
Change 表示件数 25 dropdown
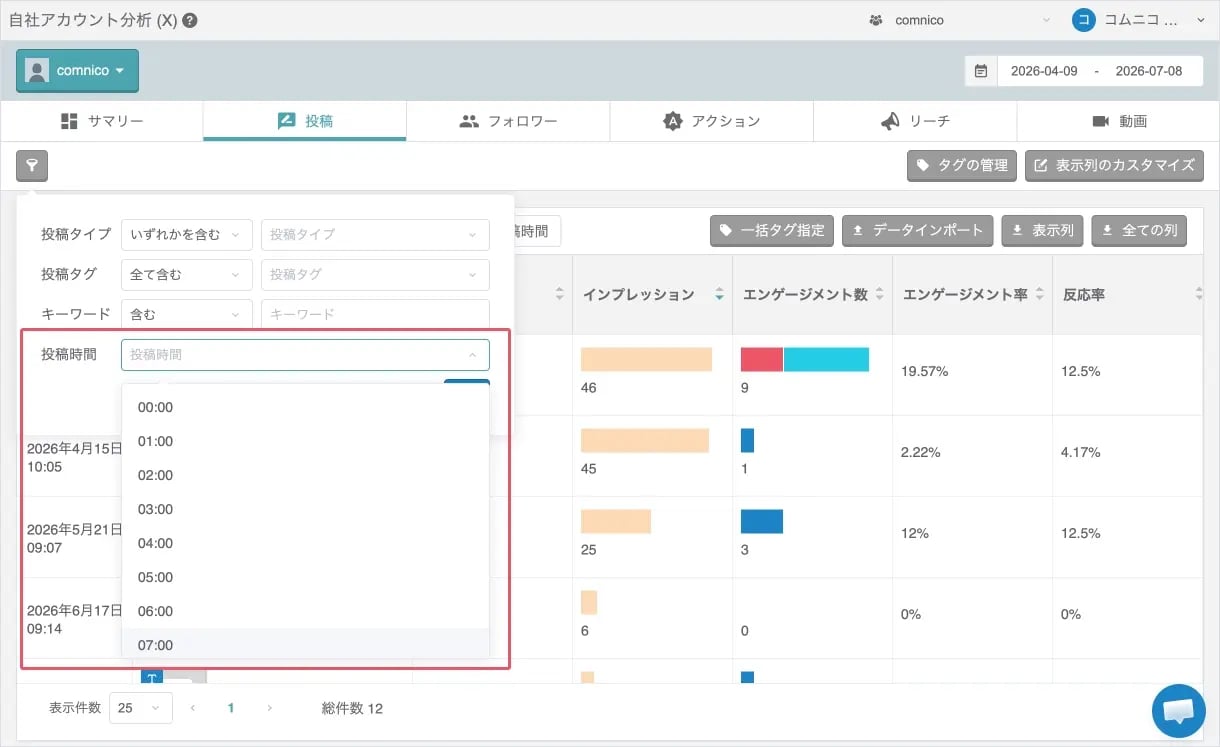tap(140, 708)
